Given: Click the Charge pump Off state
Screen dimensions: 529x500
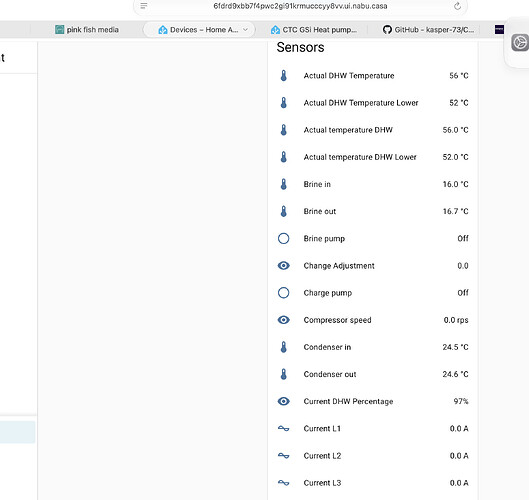Looking at the screenshot, I should (463, 293).
